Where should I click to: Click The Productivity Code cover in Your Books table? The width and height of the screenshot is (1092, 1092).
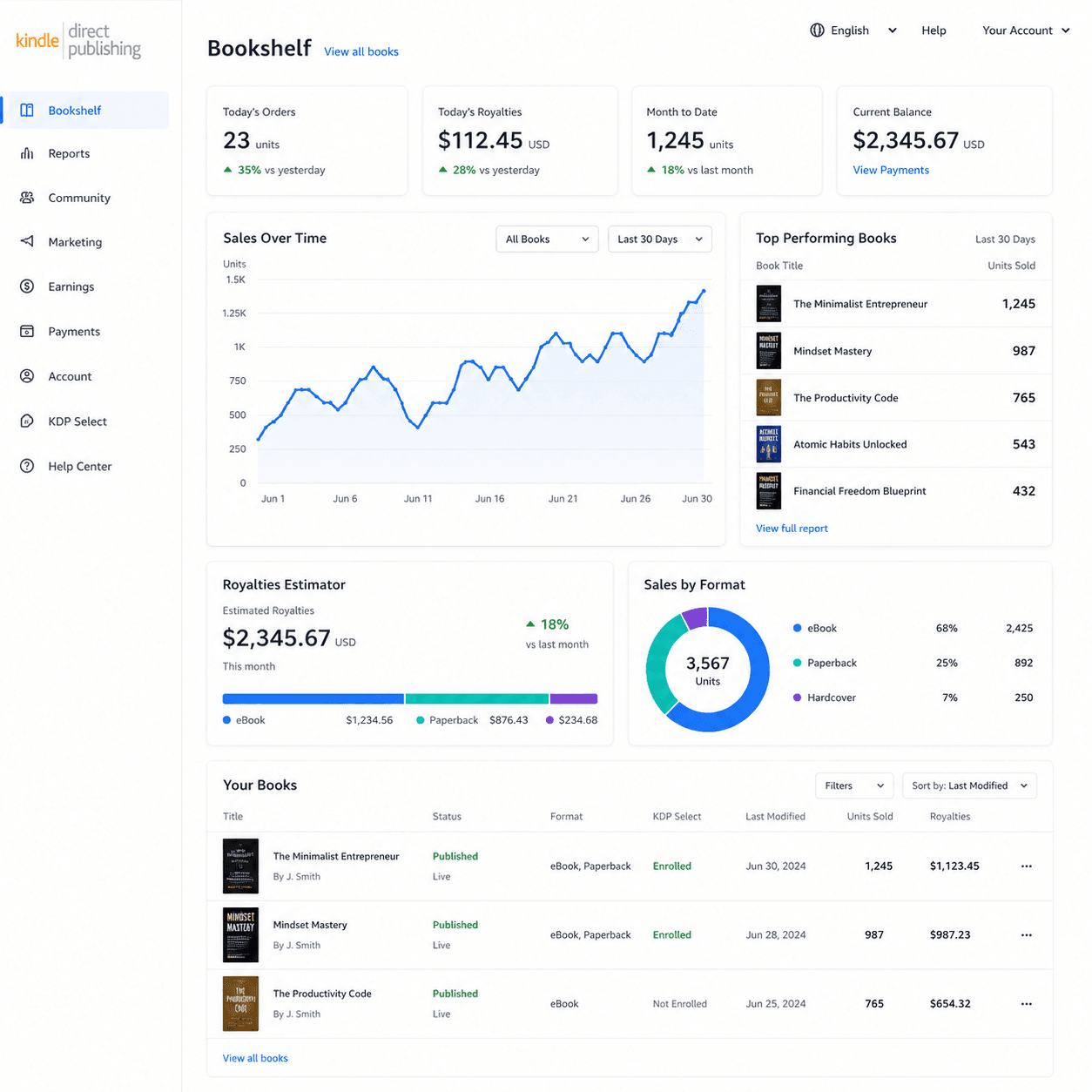coord(240,1003)
